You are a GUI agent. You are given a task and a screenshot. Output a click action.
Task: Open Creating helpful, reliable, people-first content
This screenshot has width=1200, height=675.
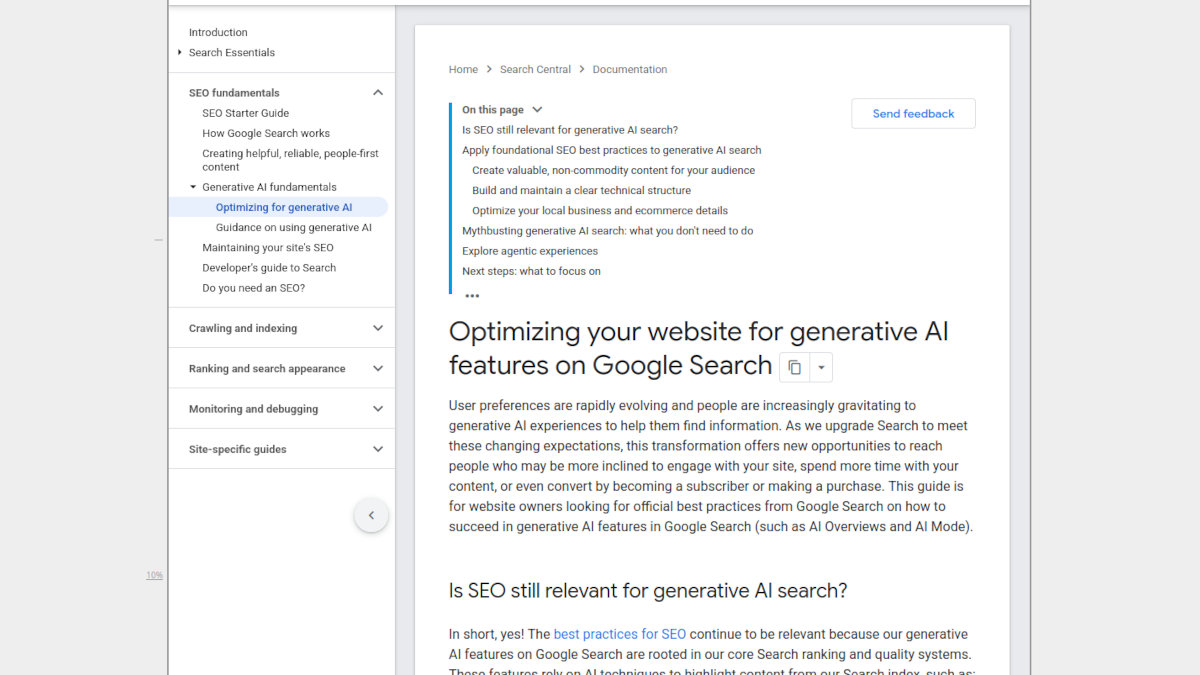click(290, 160)
